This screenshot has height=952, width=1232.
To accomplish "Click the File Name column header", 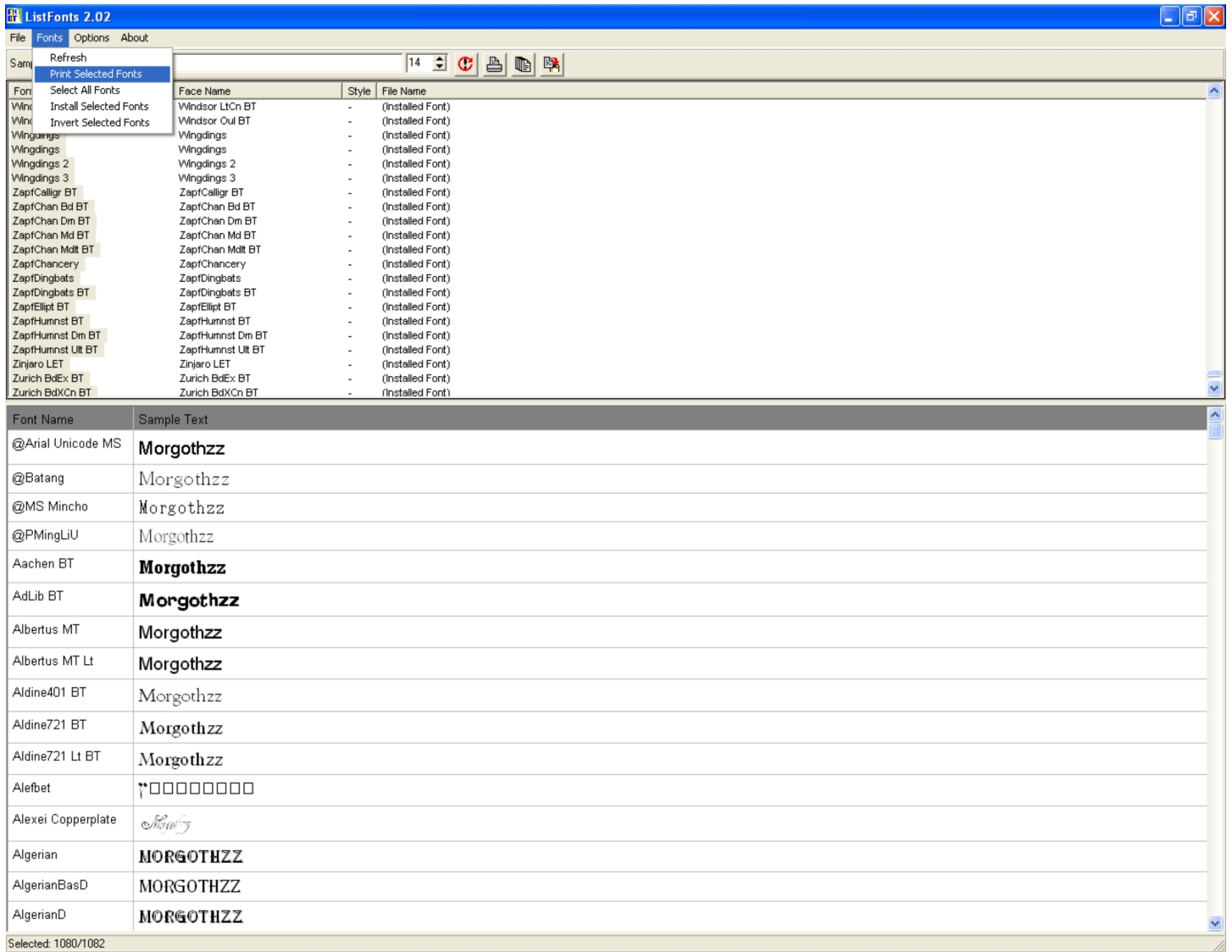I will click(404, 91).
